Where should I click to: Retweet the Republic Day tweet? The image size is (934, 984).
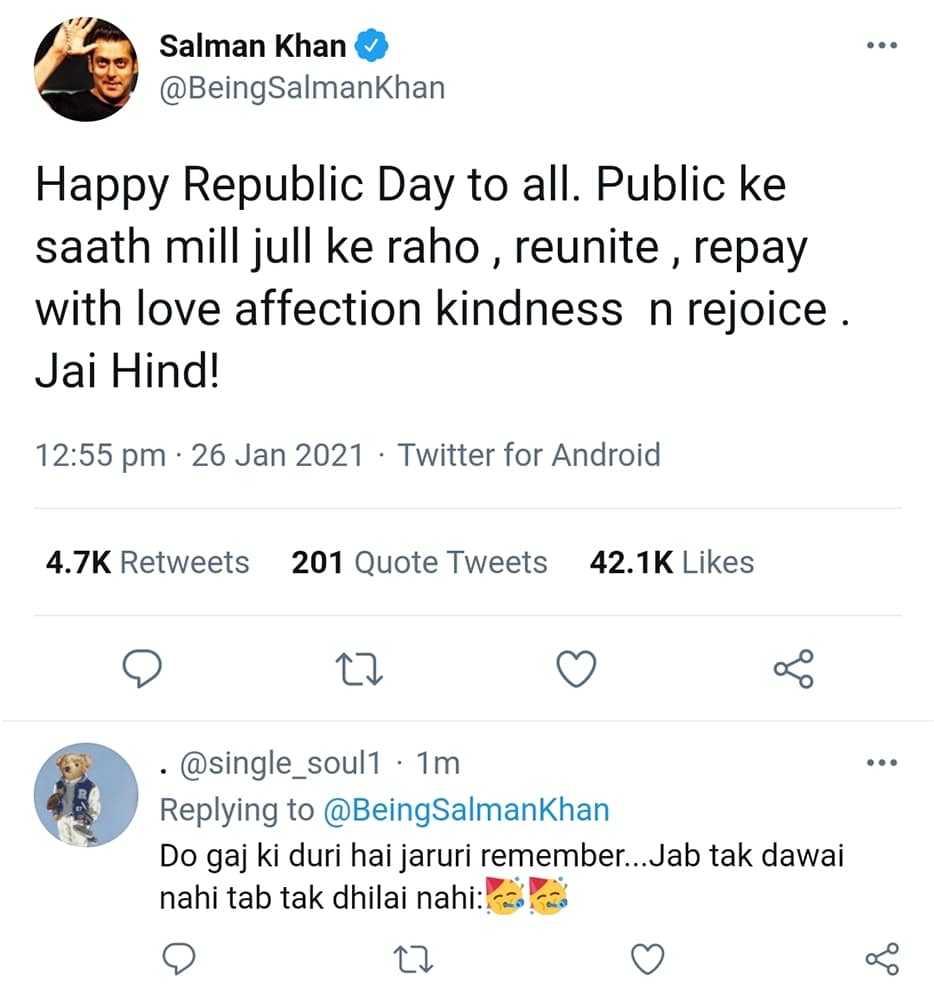pos(358,668)
